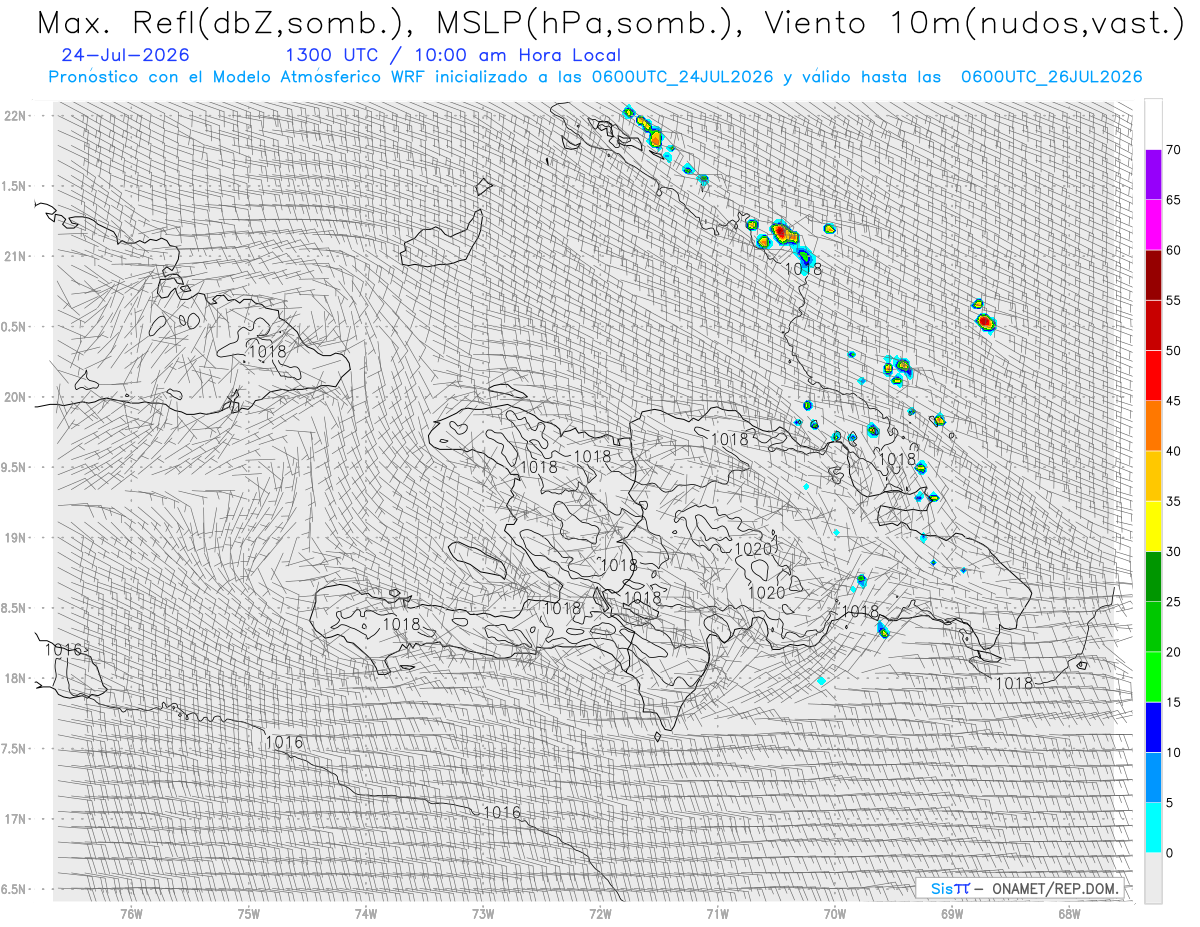Click the colorbar value label "70"
1200x927 pixels.
[1174, 149]
